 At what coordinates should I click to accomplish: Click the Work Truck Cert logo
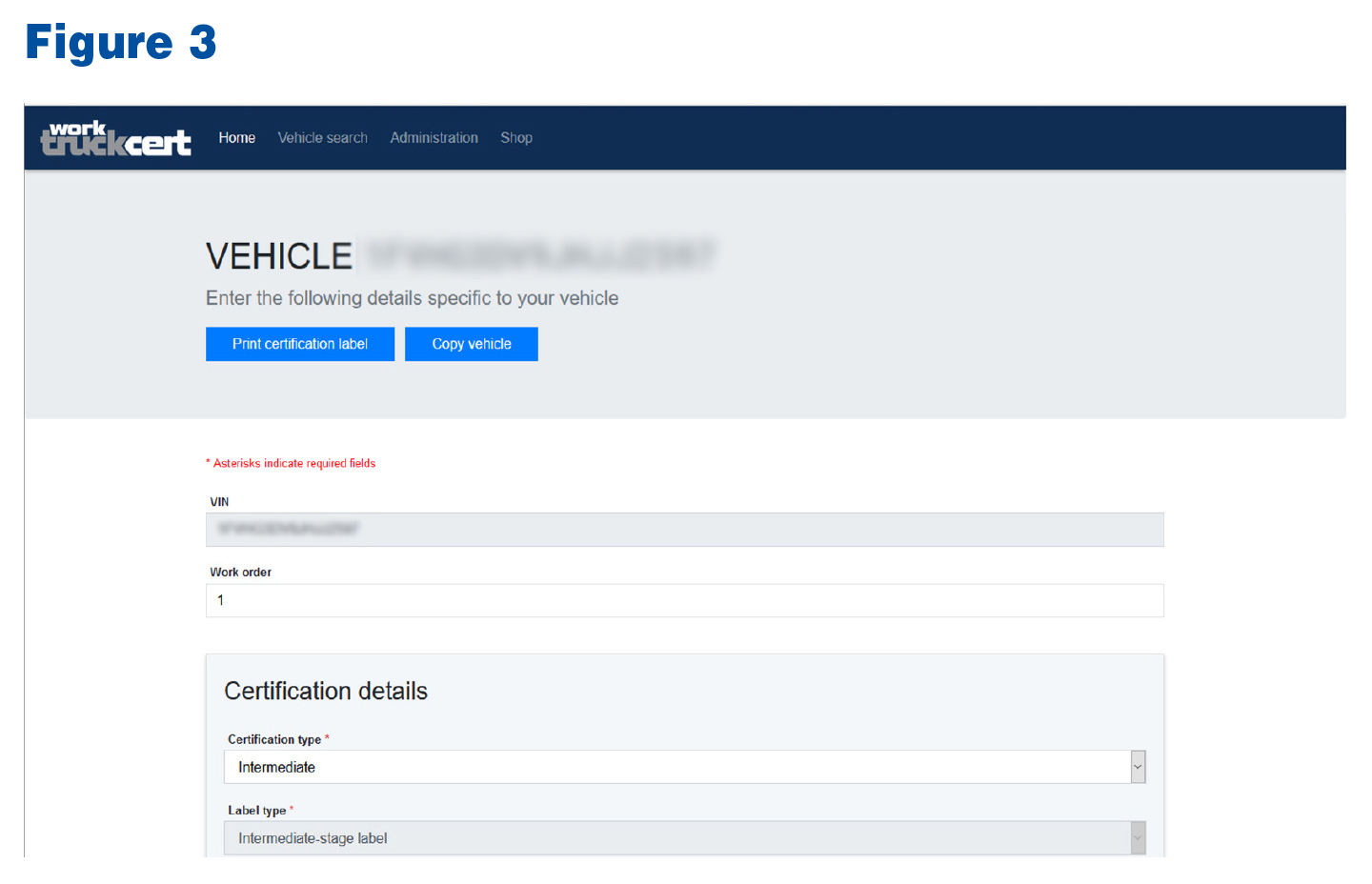click(115, 138)
